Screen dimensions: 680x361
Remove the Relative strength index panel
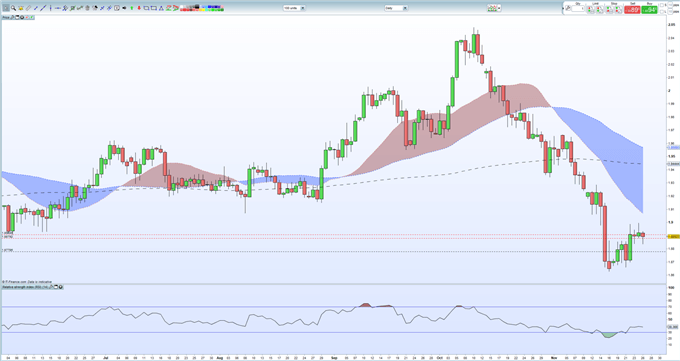pyautogui.click(x=61, y=287)
